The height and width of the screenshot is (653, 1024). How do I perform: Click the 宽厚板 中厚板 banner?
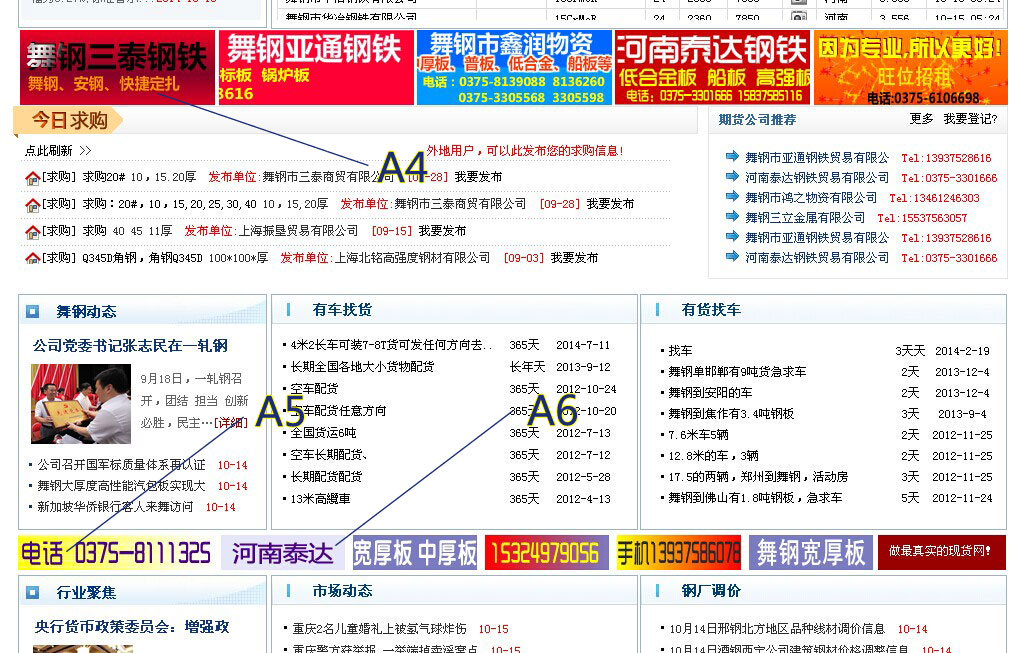tap(415, 553)
